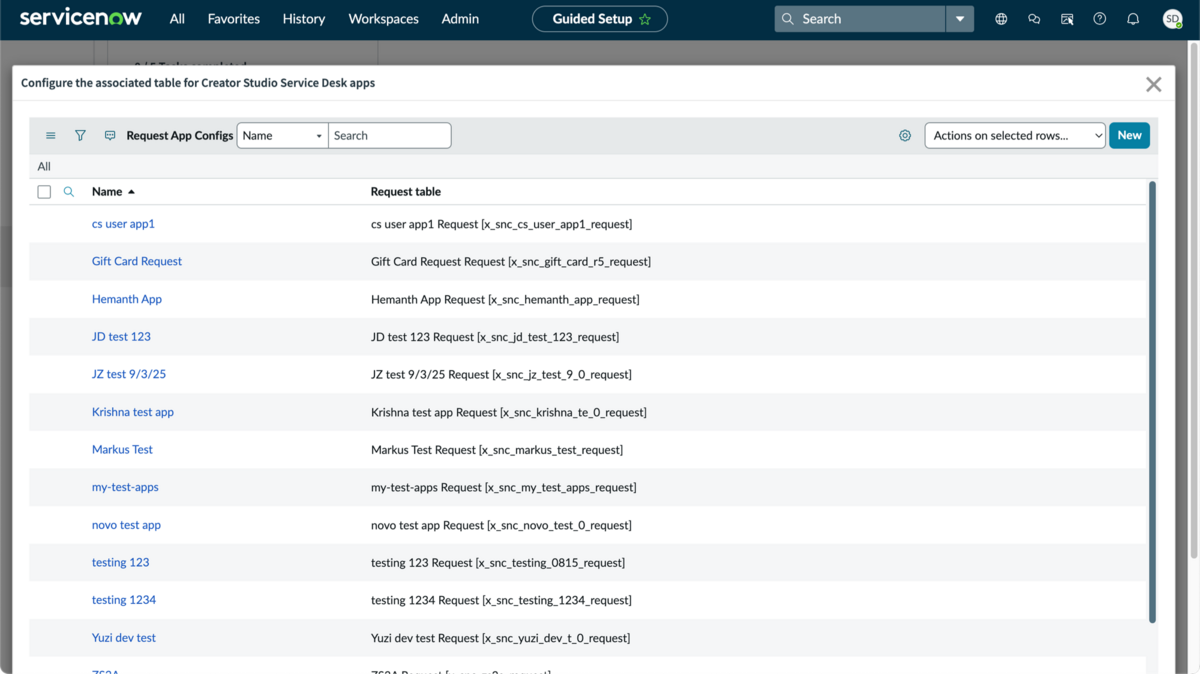The image size is (1200, 674).
Task: Open the Hemanth App record
Action: (127, 299)
